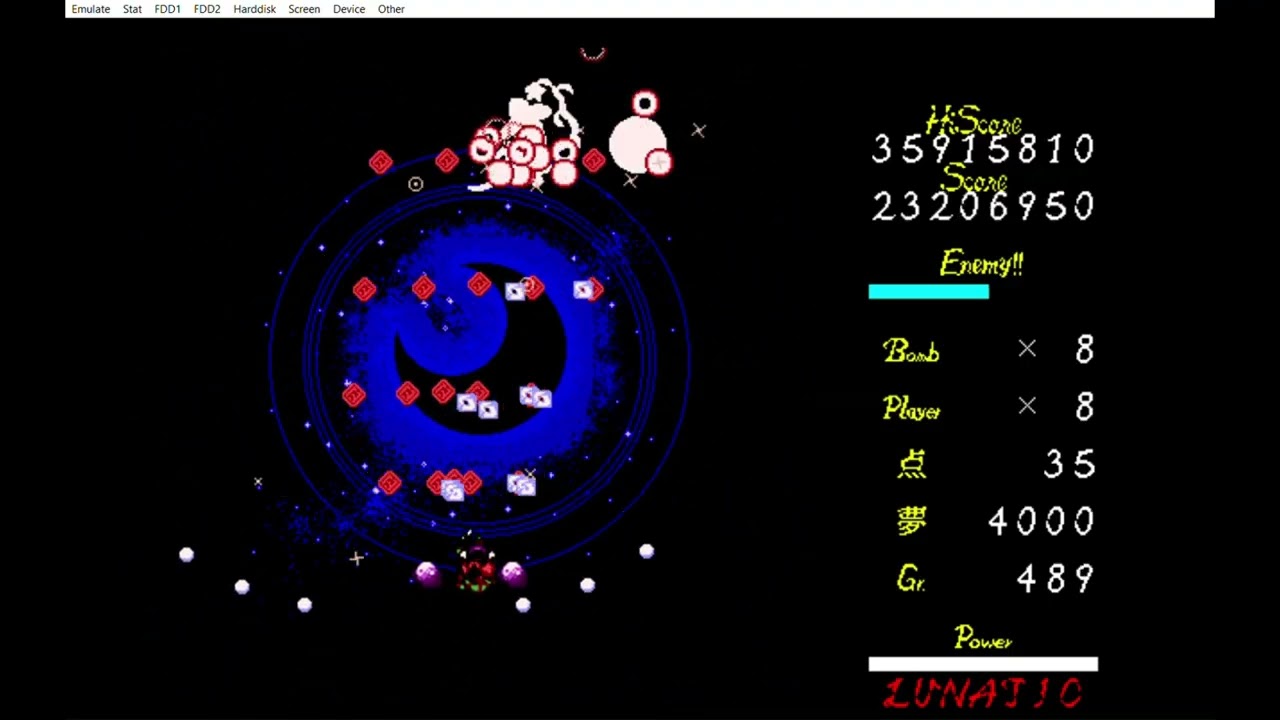The height and width of the screenshot is (720, 1280).
Task: Click the point item count 35
Action: (1070, 464)
